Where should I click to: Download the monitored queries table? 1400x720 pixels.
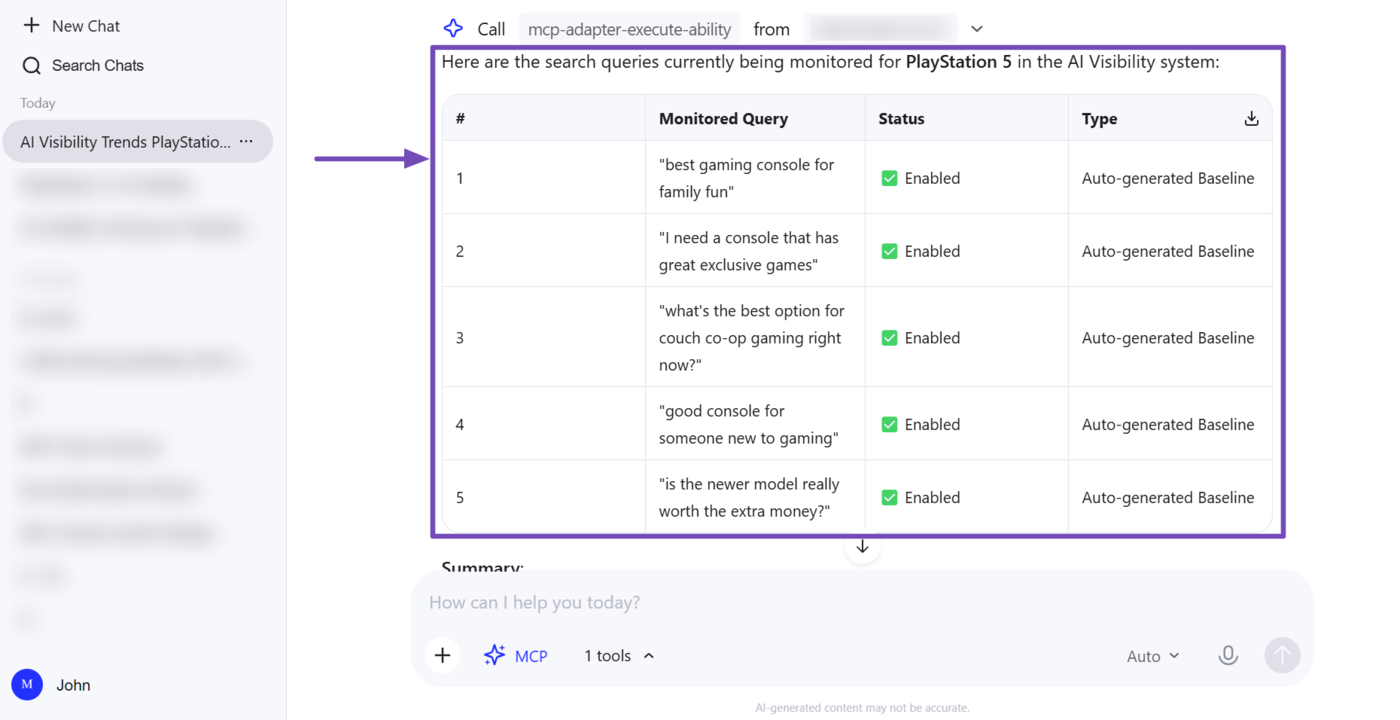(x=1251, y=119)
